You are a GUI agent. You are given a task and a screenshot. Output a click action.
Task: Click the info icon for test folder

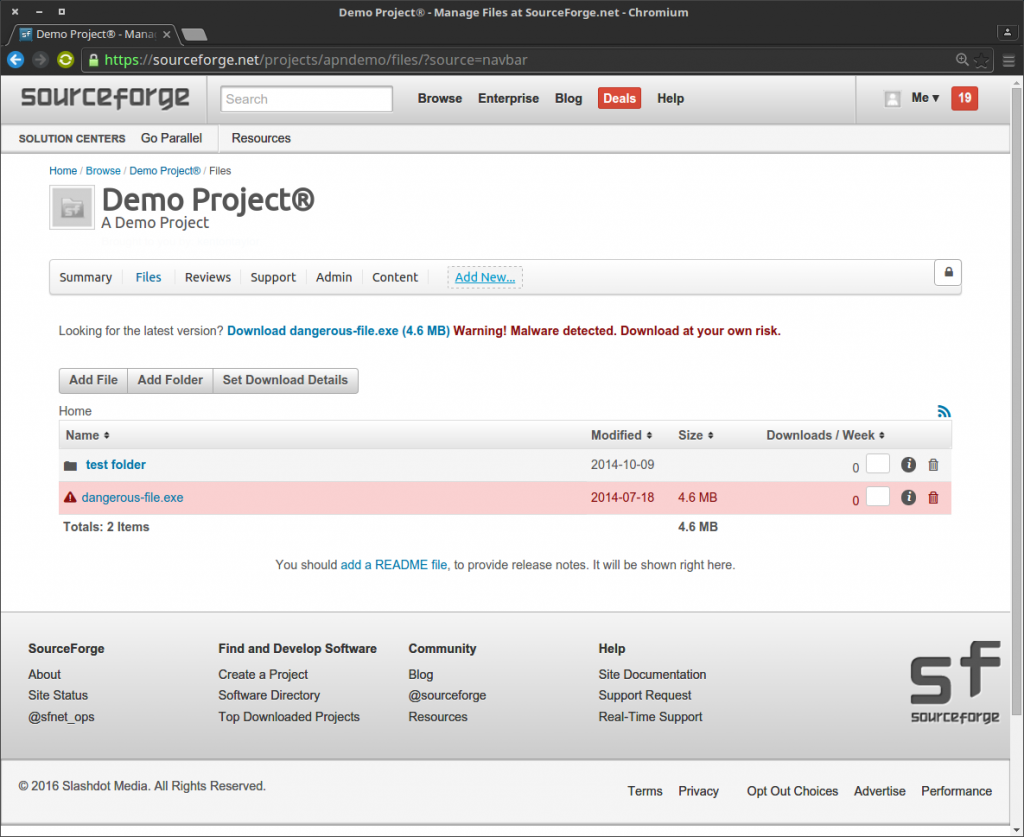click(908, 465)
